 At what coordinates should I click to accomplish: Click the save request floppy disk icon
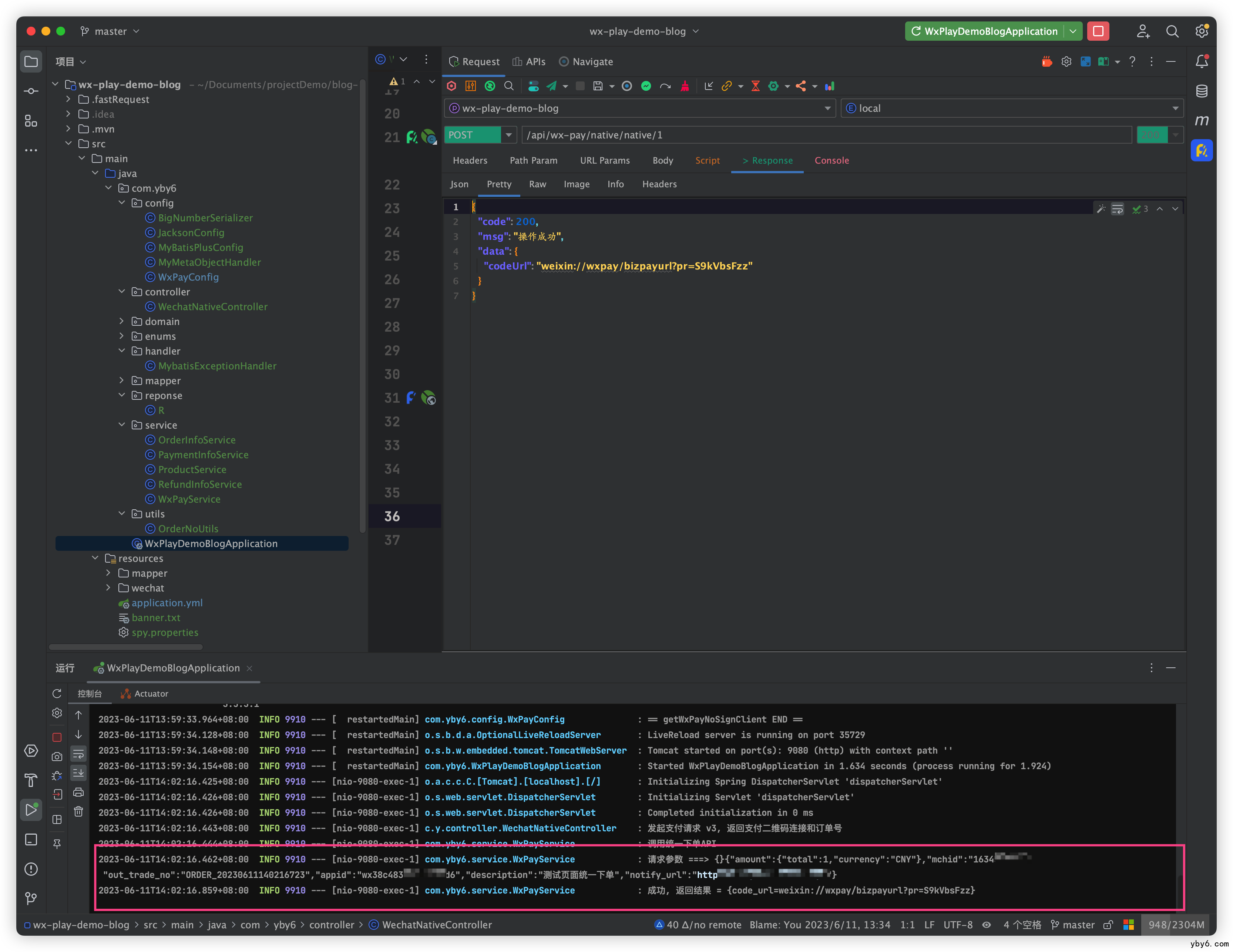[598, 86]
